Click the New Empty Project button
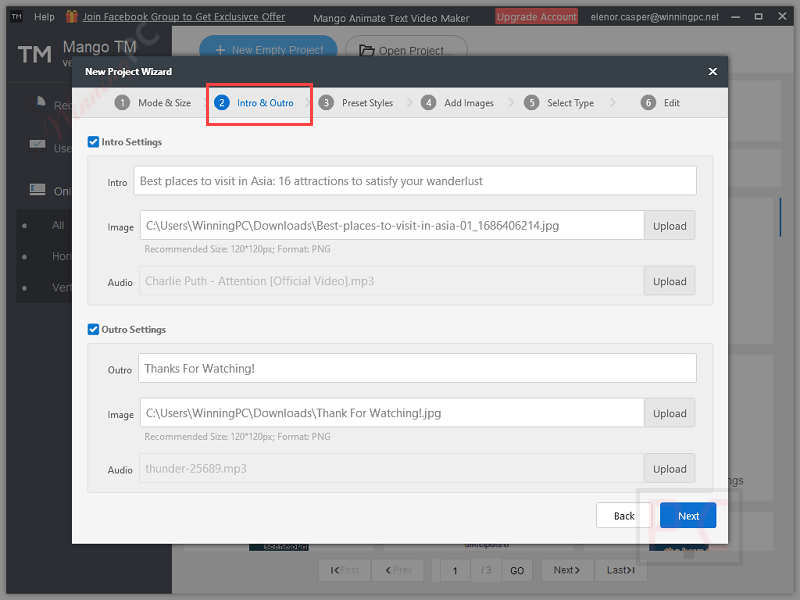This screenshot has width=800, height=600. pyautogui.click(x=268, y=50)
